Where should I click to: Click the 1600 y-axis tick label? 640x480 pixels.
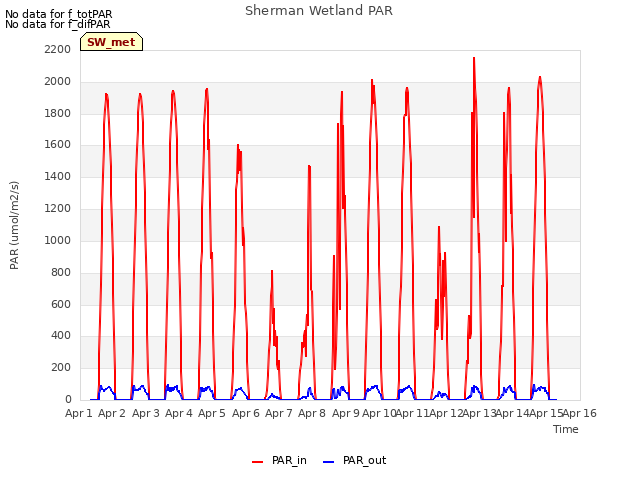tap(58, 144)
